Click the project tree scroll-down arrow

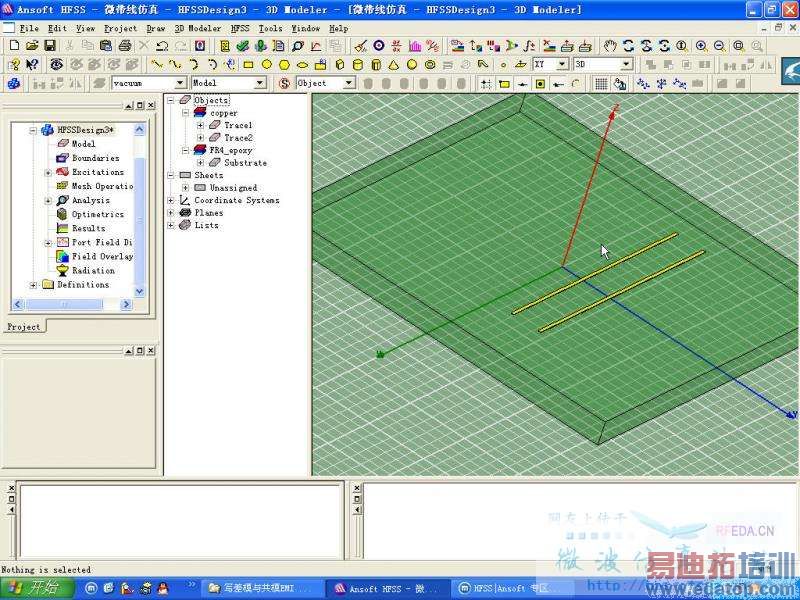coord(139,291)
